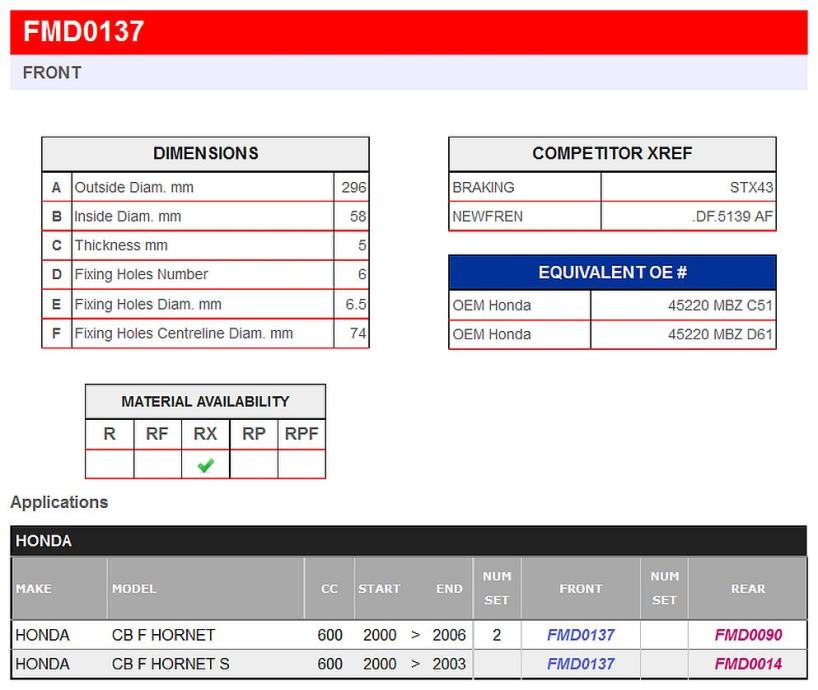Screen dimensions: 818x690
Task: Select the outside diameter value 296
Action: click(354, 187)
